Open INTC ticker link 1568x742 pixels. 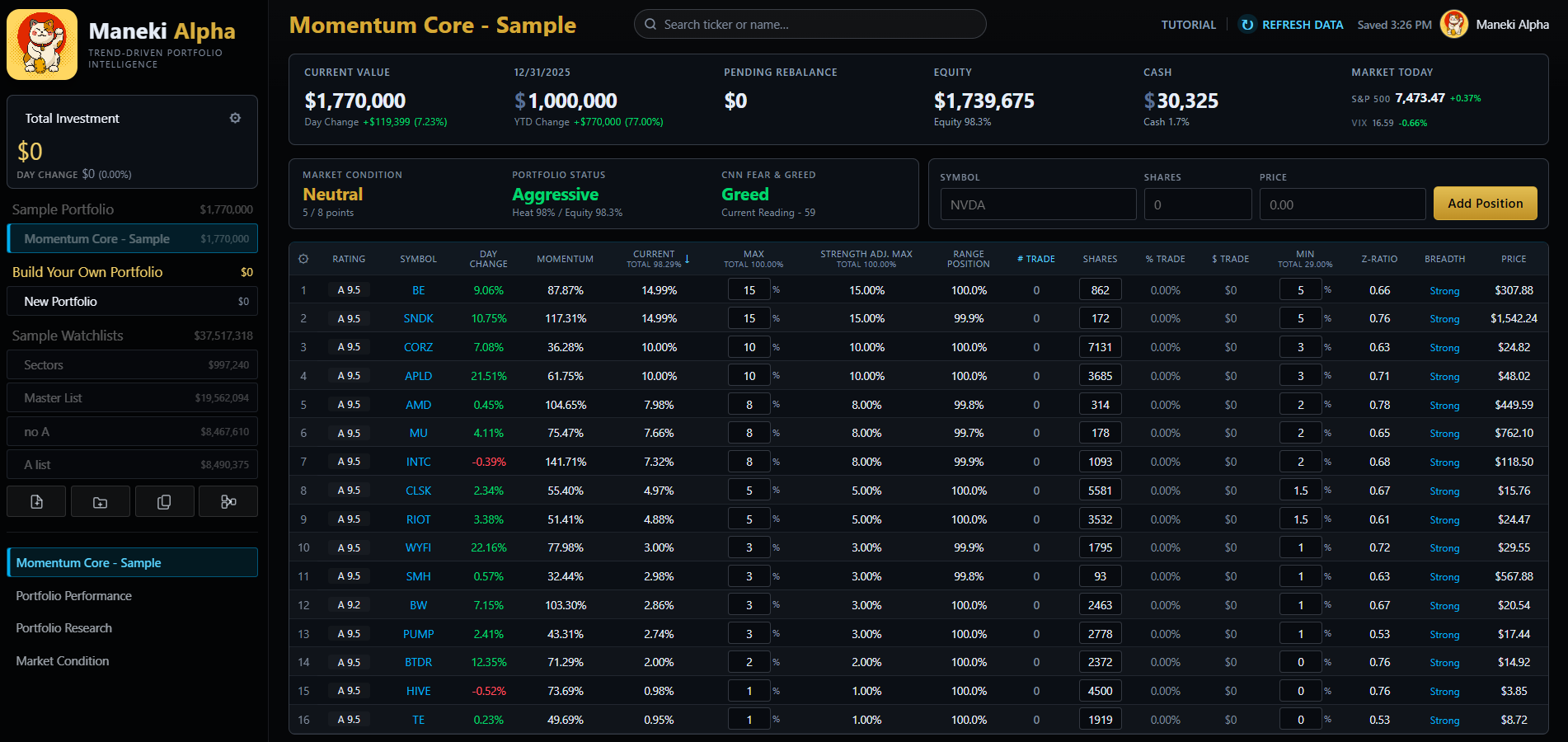[x=419, y=462]
